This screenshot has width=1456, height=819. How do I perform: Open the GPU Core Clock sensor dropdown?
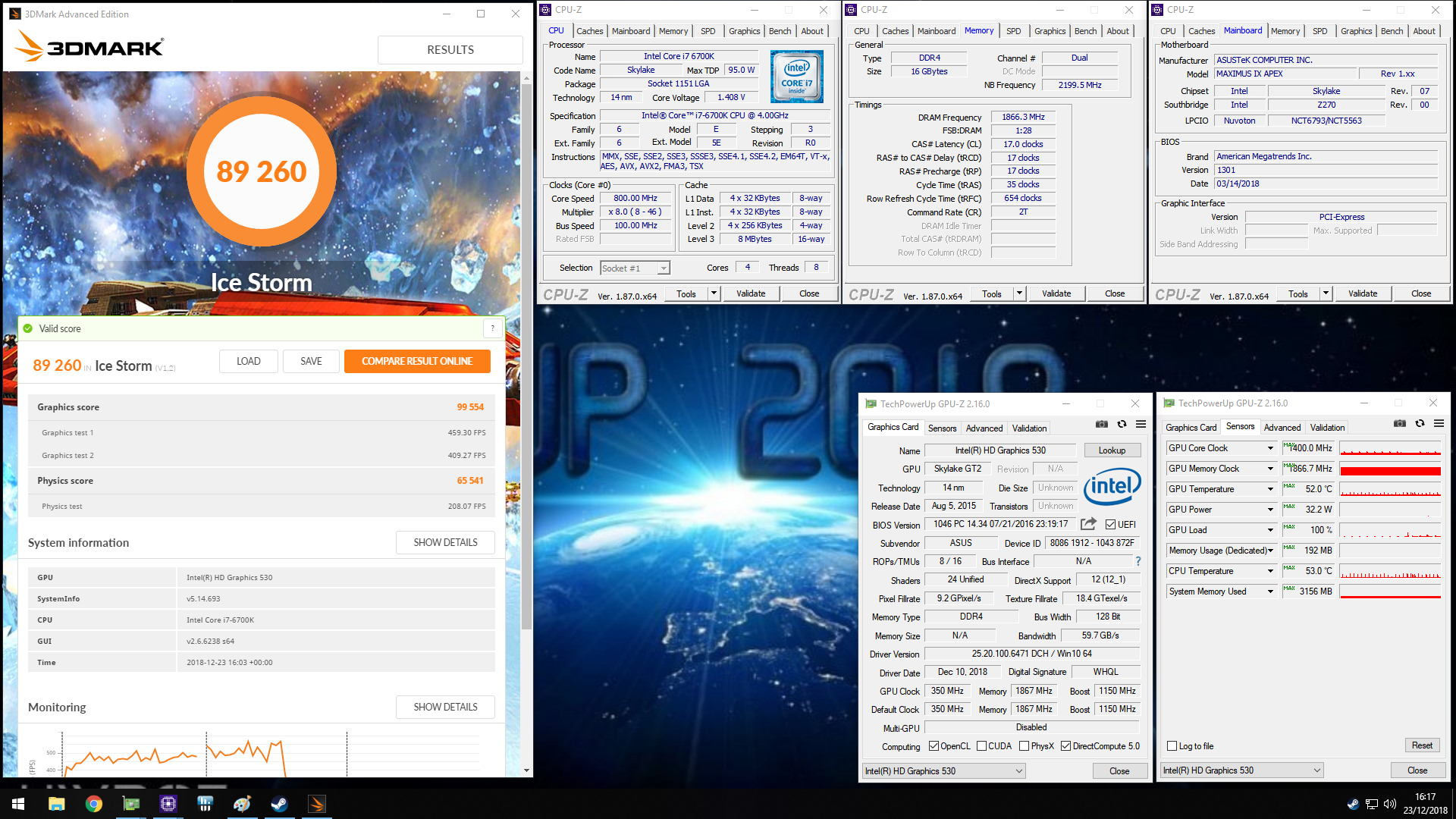pyautogui.click(x=1270, y=448)
